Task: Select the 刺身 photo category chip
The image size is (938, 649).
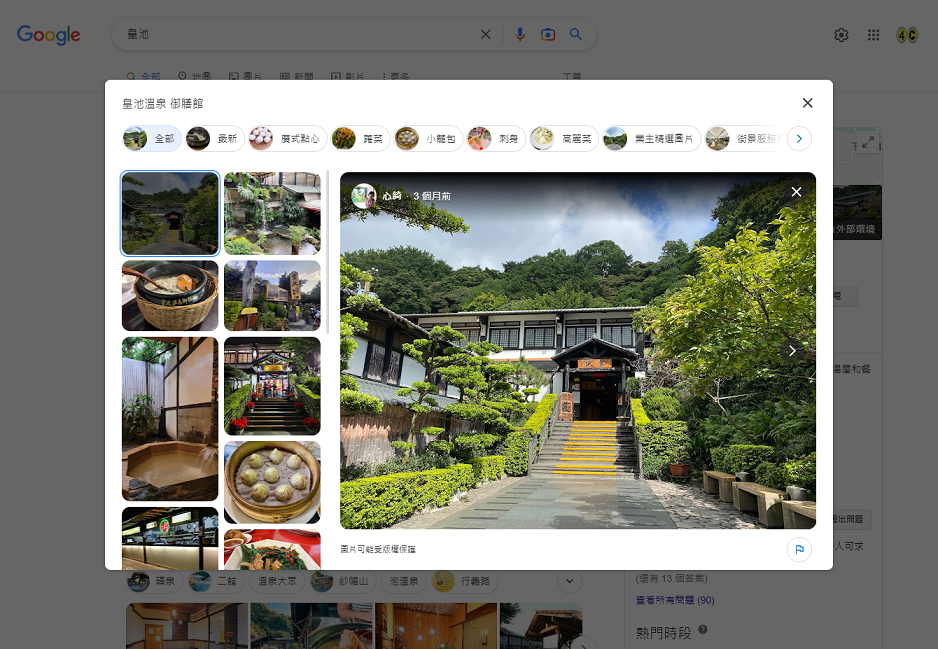Action: click(496, 139)
